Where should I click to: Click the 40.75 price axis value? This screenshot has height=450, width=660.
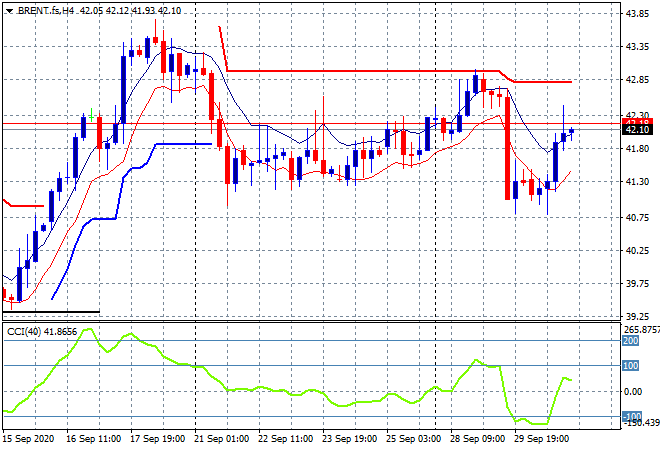tap(637, 217)
